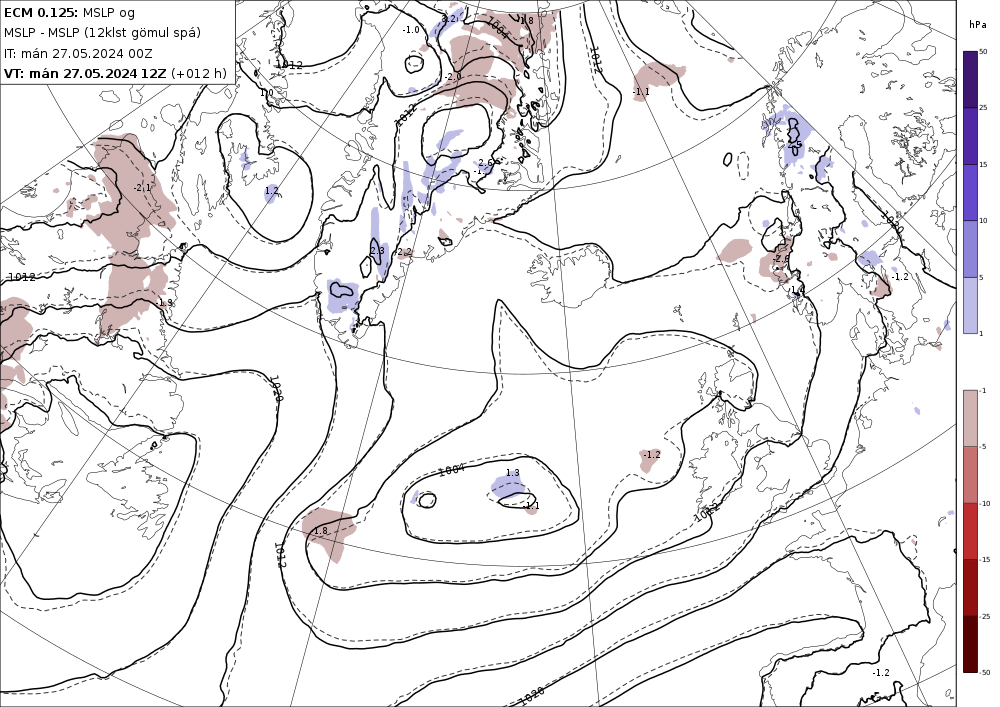
Task: Pick the dark red -15 to -25 legend segment
Action: pyautogui.click(x=970, y=587)
